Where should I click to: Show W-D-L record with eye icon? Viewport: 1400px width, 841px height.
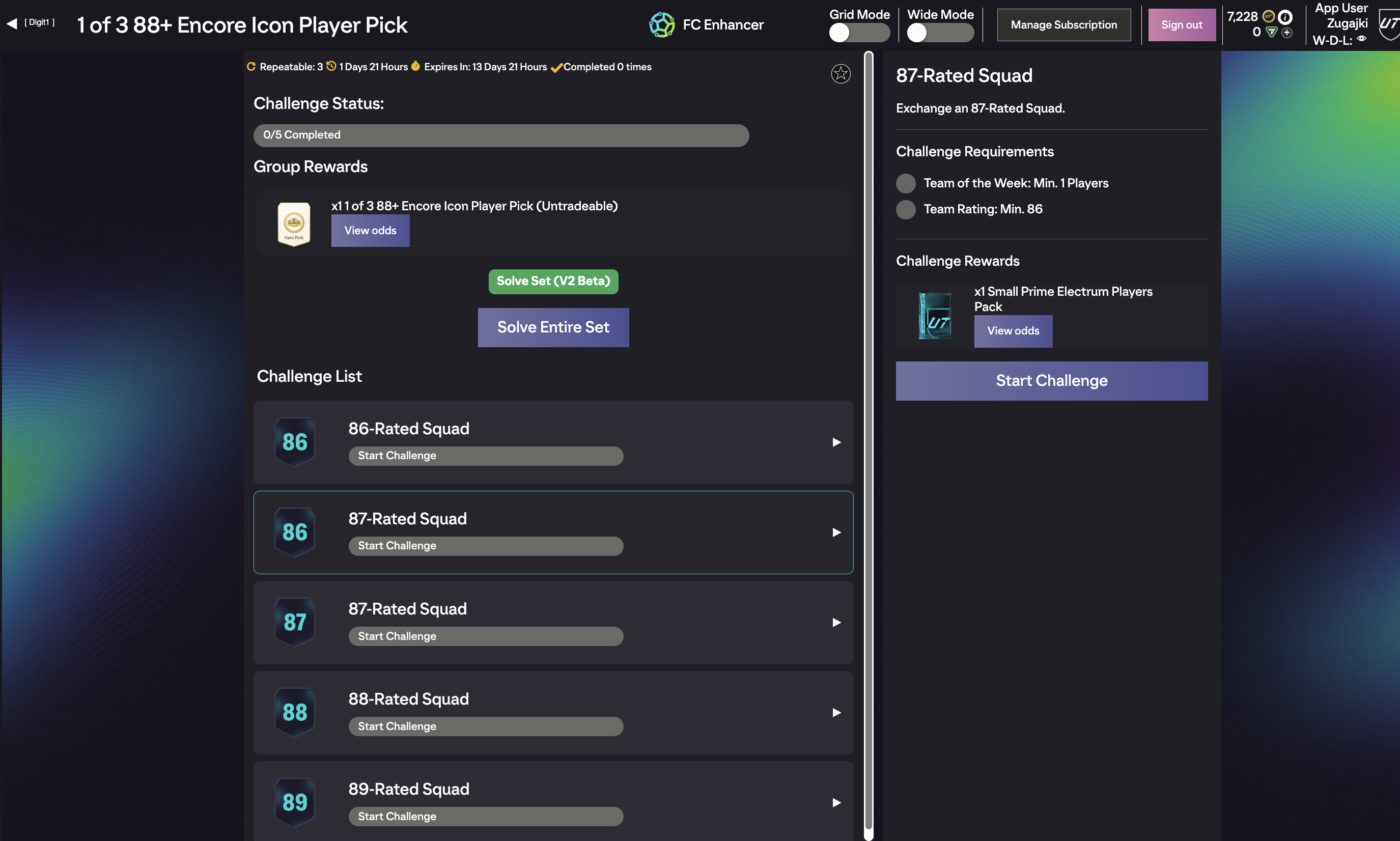pos(1362,39)
